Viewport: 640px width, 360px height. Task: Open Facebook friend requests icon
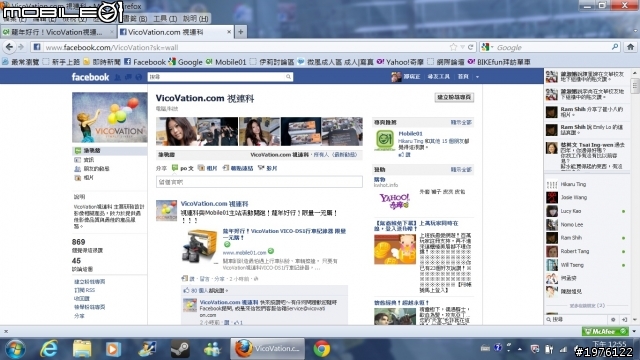coord(118,77)
